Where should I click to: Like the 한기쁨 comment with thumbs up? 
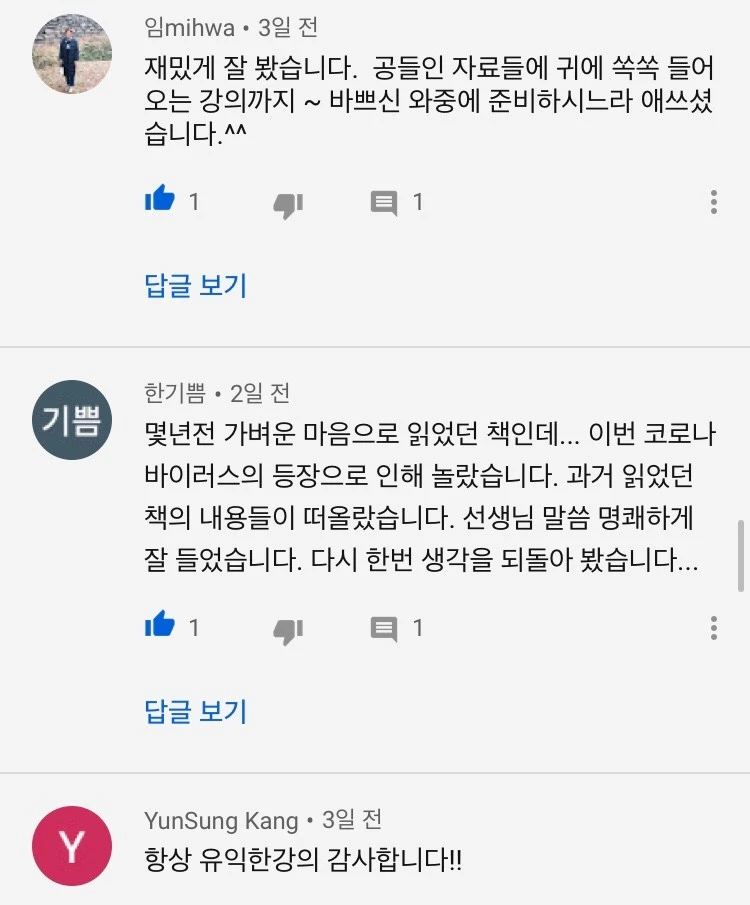point(160,625)
